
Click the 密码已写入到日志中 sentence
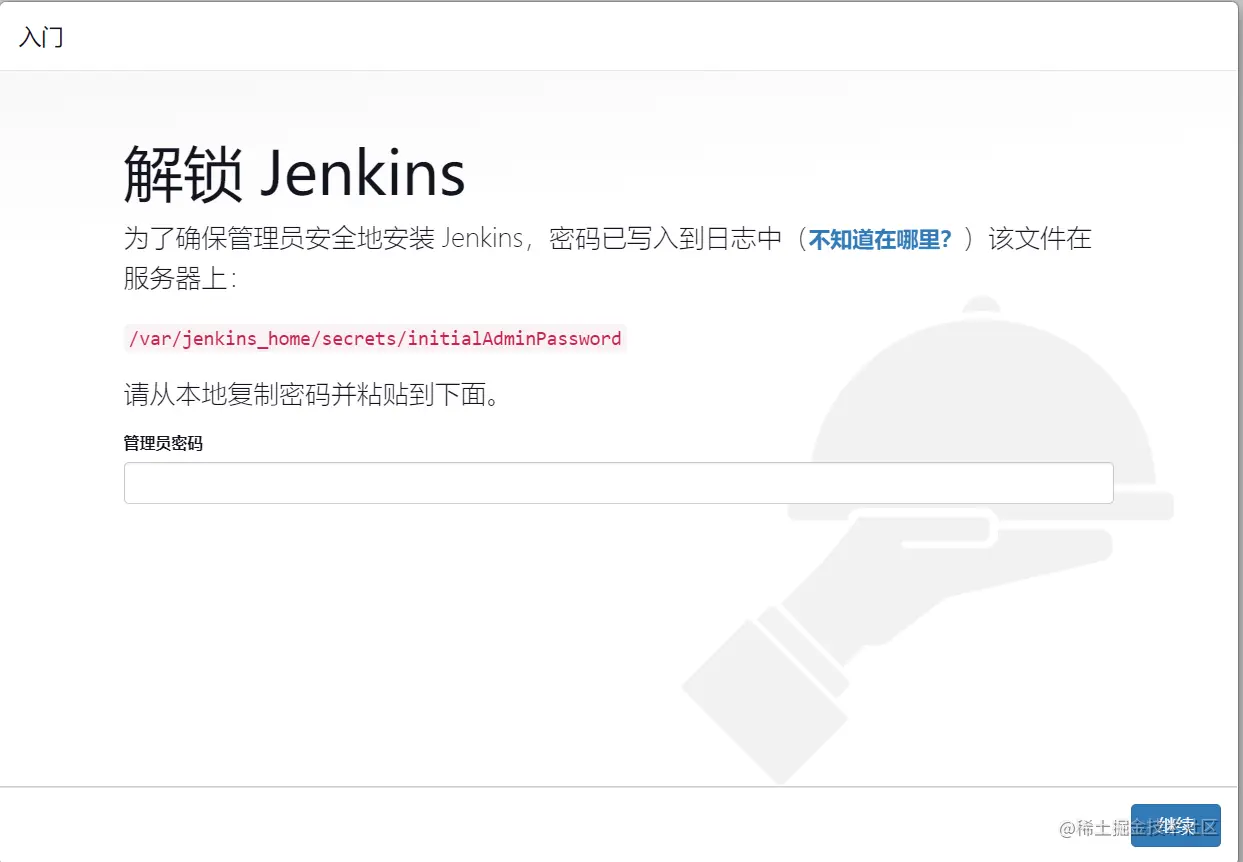tap(664, 239)
